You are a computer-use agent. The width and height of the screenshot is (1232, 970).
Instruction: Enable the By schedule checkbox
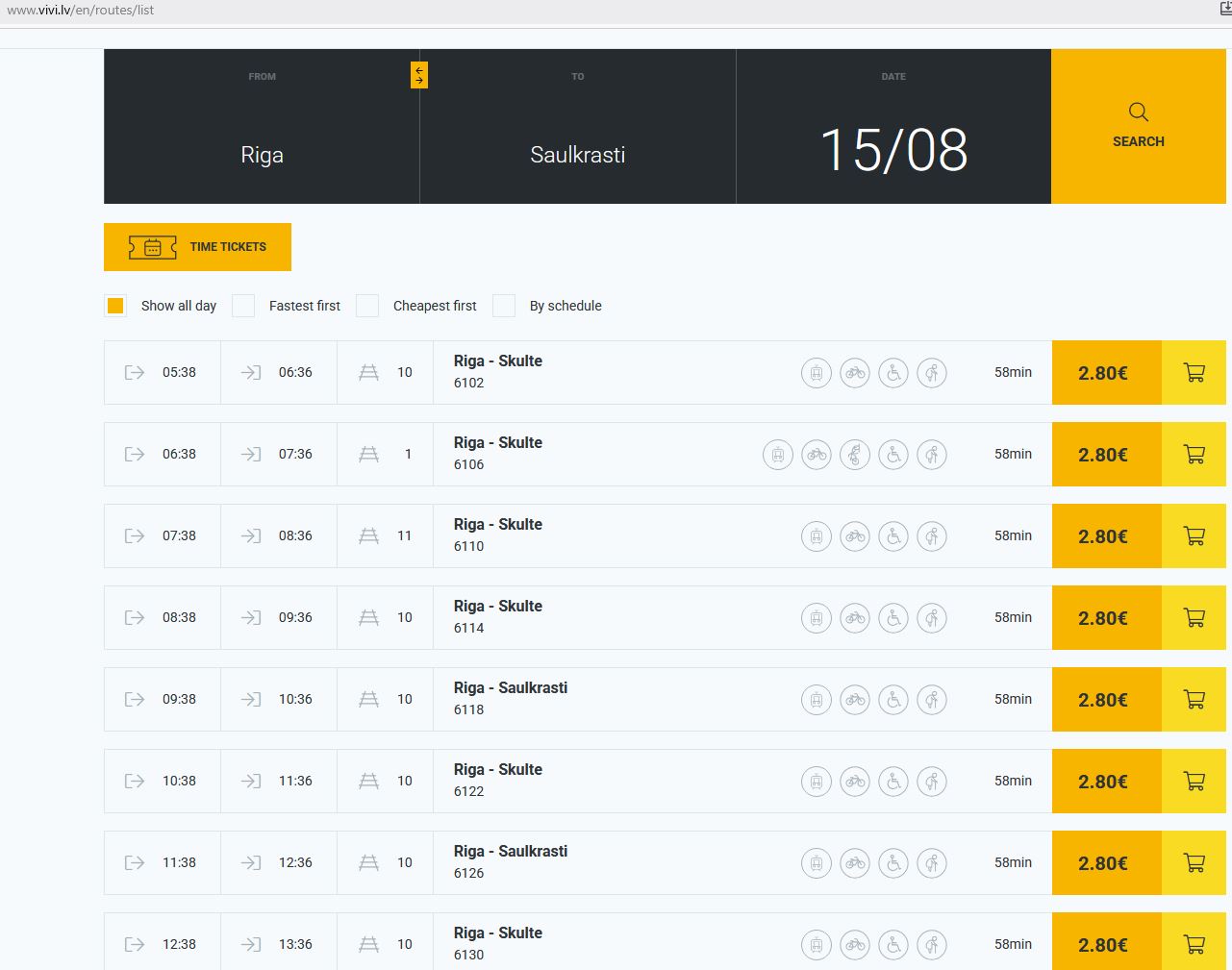504,306
